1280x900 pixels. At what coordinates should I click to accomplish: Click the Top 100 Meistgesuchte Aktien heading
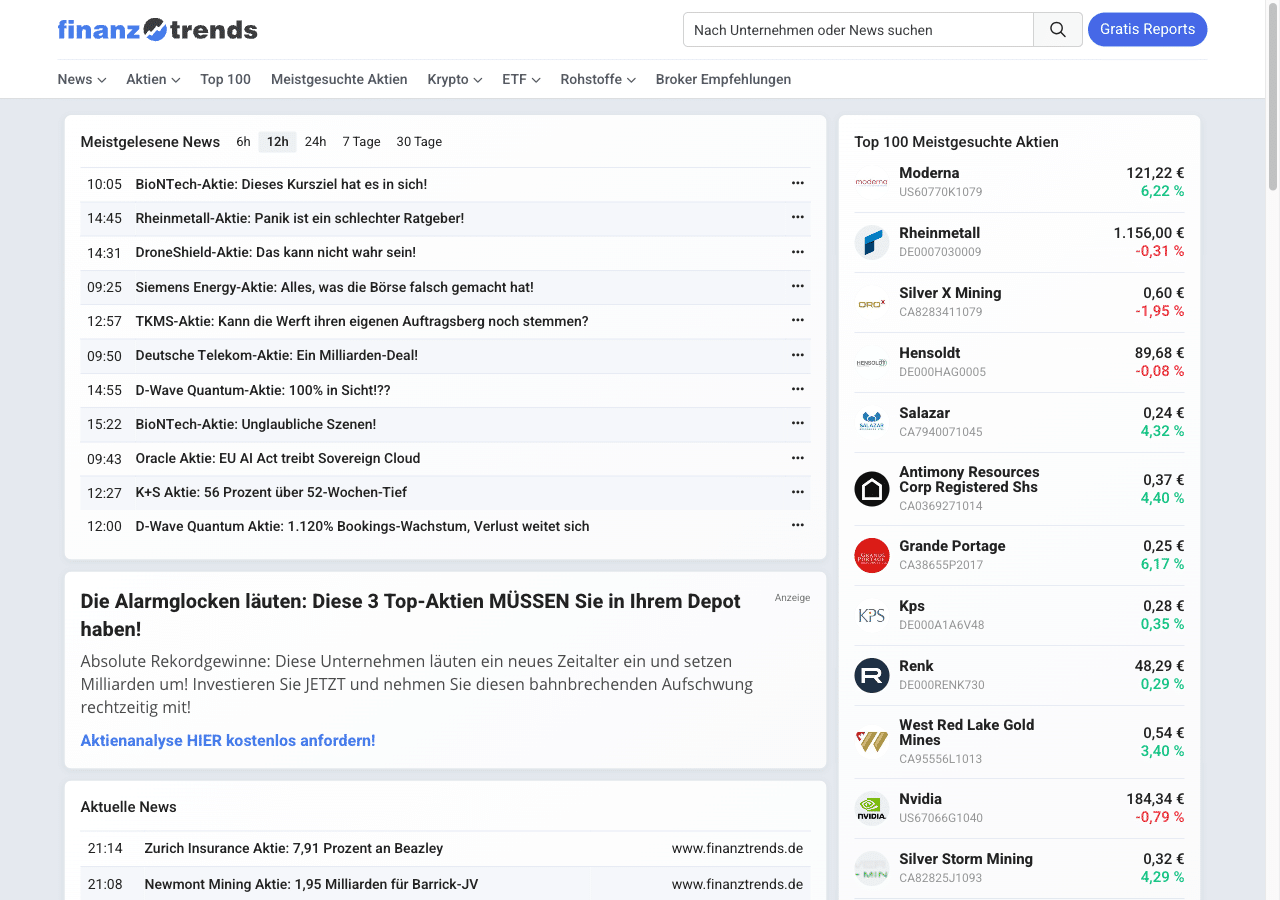[x=956, y=142]
